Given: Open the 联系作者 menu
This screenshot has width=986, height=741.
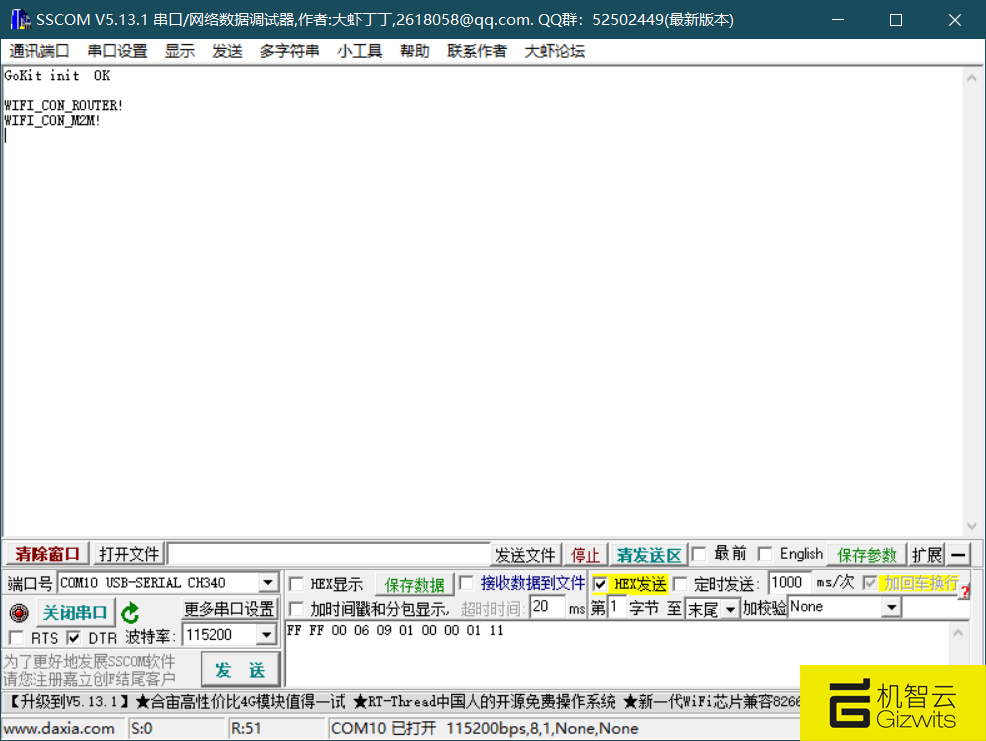Looking at the screenshot, I should pos(477,51).
